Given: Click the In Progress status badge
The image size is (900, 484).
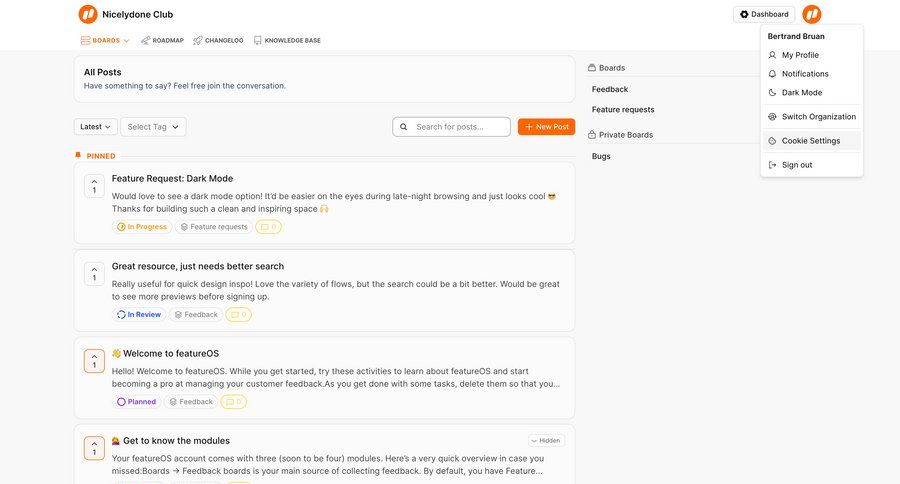Looking at the screenshot, I should (141, 227).
